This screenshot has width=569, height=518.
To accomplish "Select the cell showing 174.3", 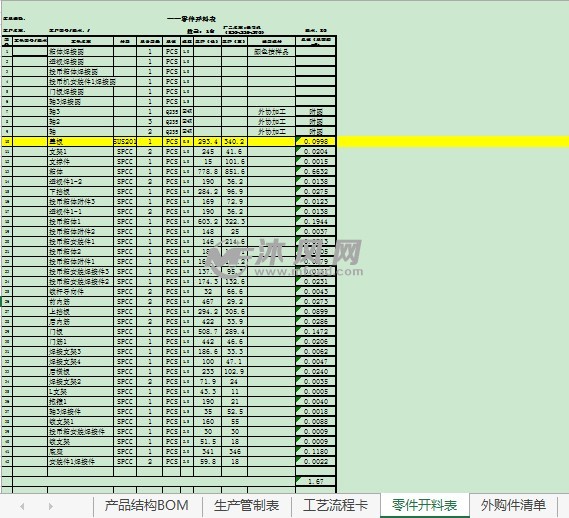I will tap(208, 281).
